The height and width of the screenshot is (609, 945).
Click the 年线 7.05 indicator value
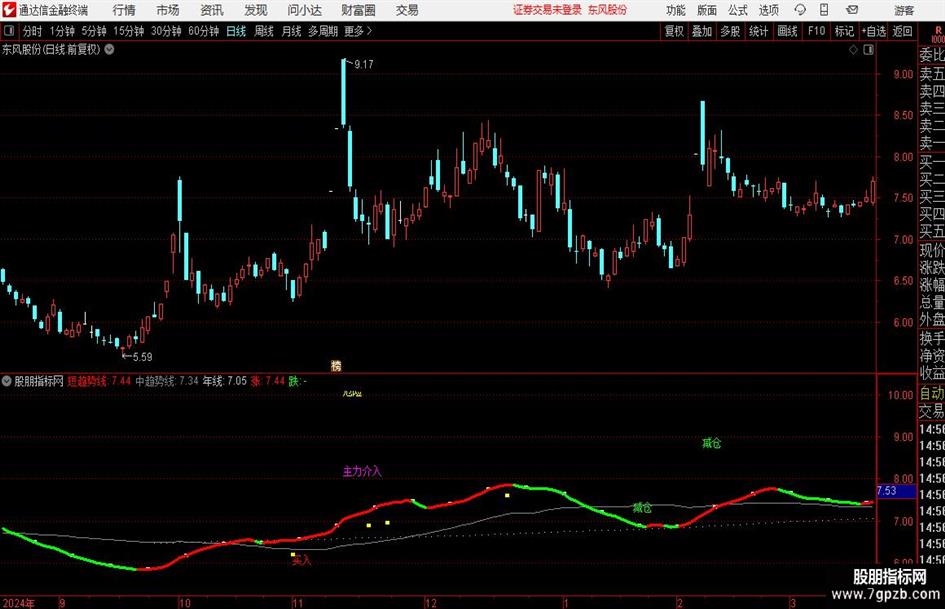[224, 381]
